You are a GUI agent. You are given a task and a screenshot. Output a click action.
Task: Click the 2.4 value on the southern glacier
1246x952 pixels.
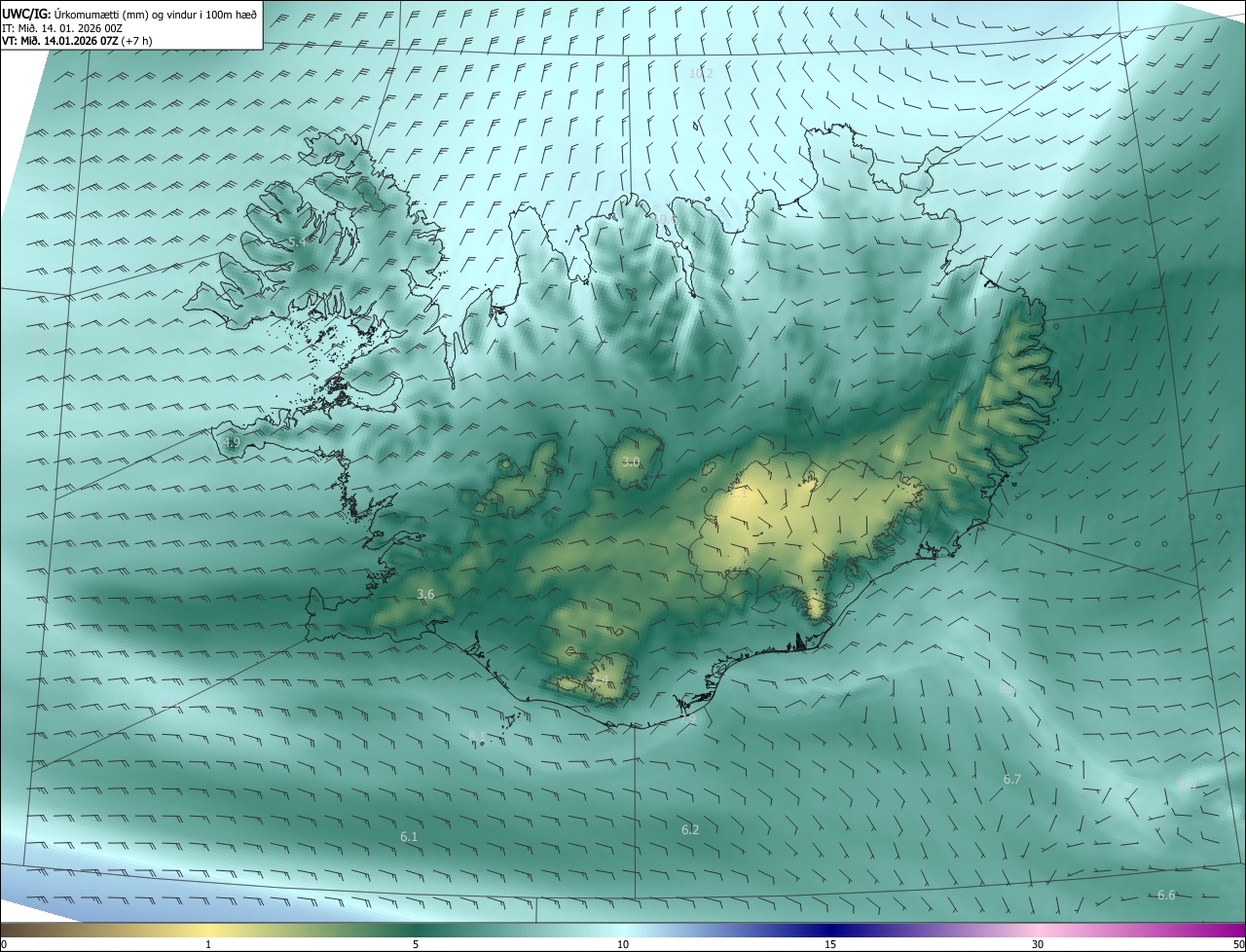pos(600,678)
